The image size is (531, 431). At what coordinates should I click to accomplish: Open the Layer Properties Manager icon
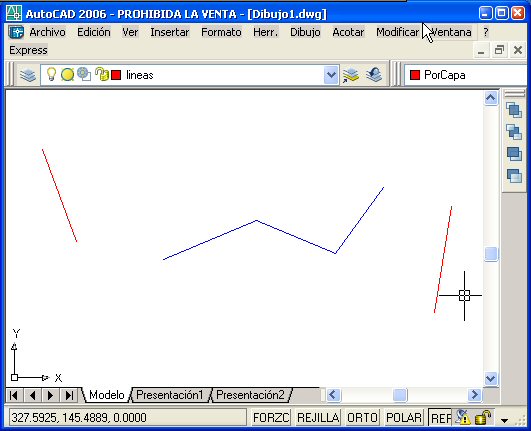(x=28, y=75)
